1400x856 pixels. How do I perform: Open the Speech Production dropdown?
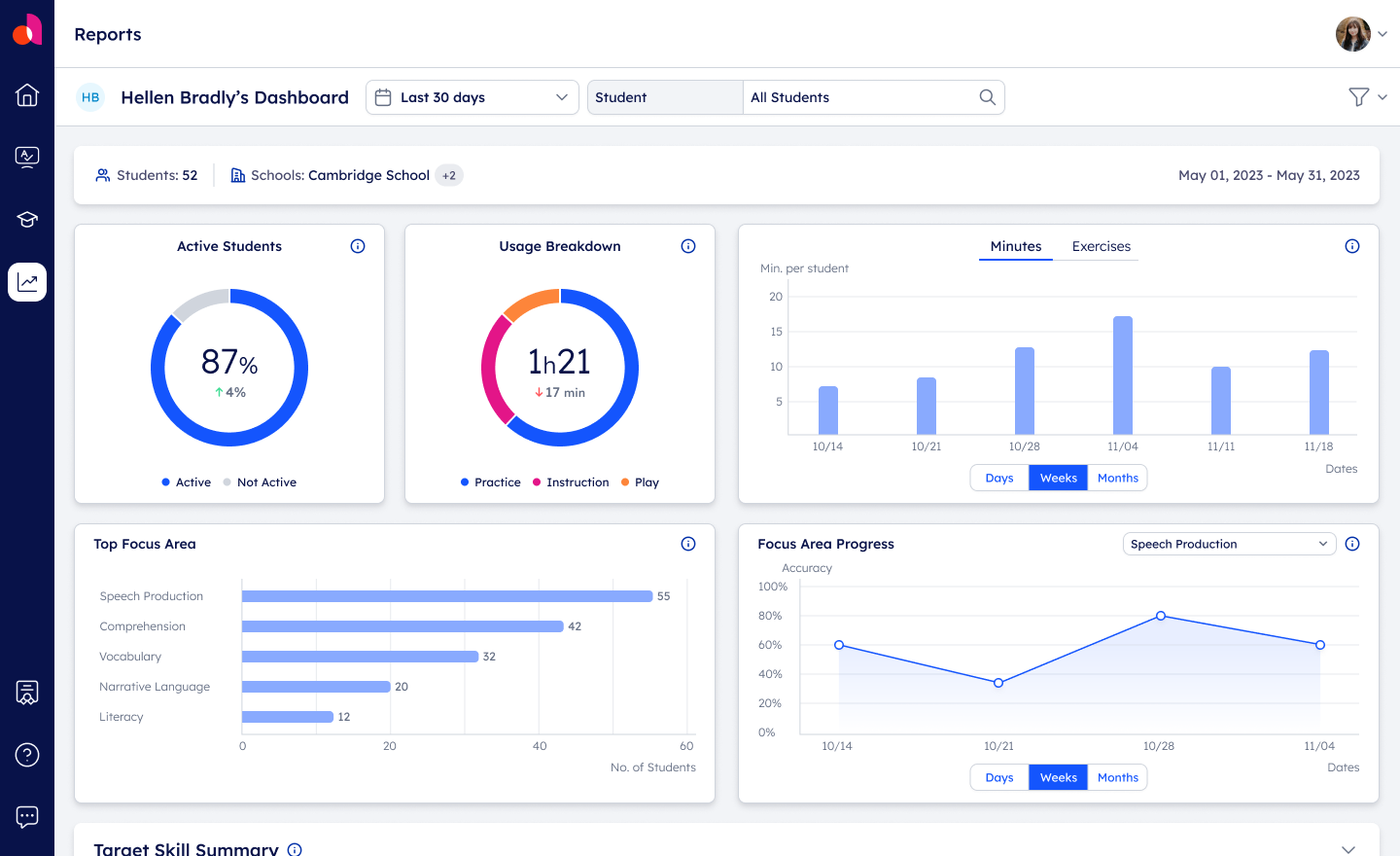point(1230,544)
